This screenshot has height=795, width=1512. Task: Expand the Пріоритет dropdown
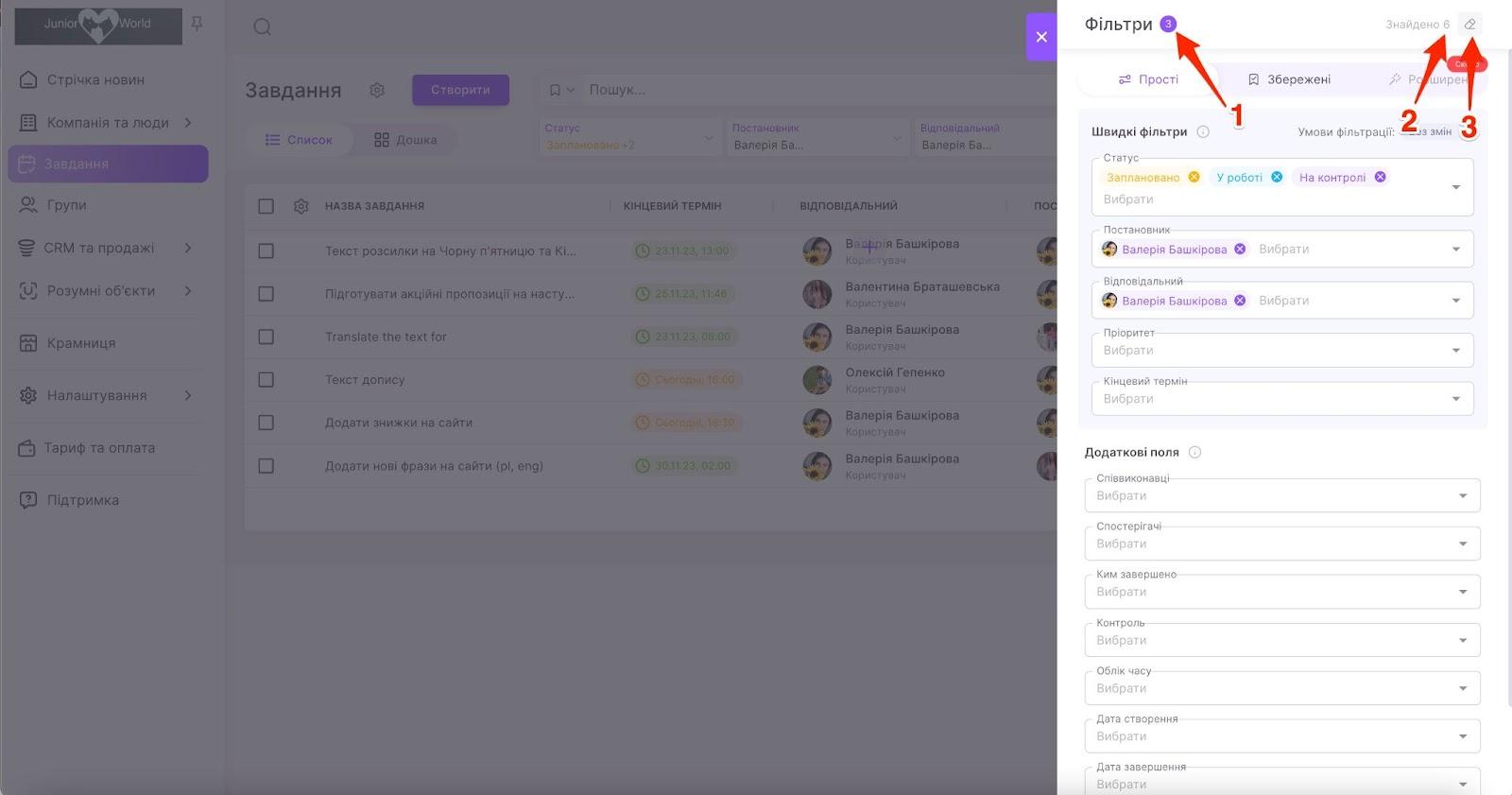tap(1455, 351)
